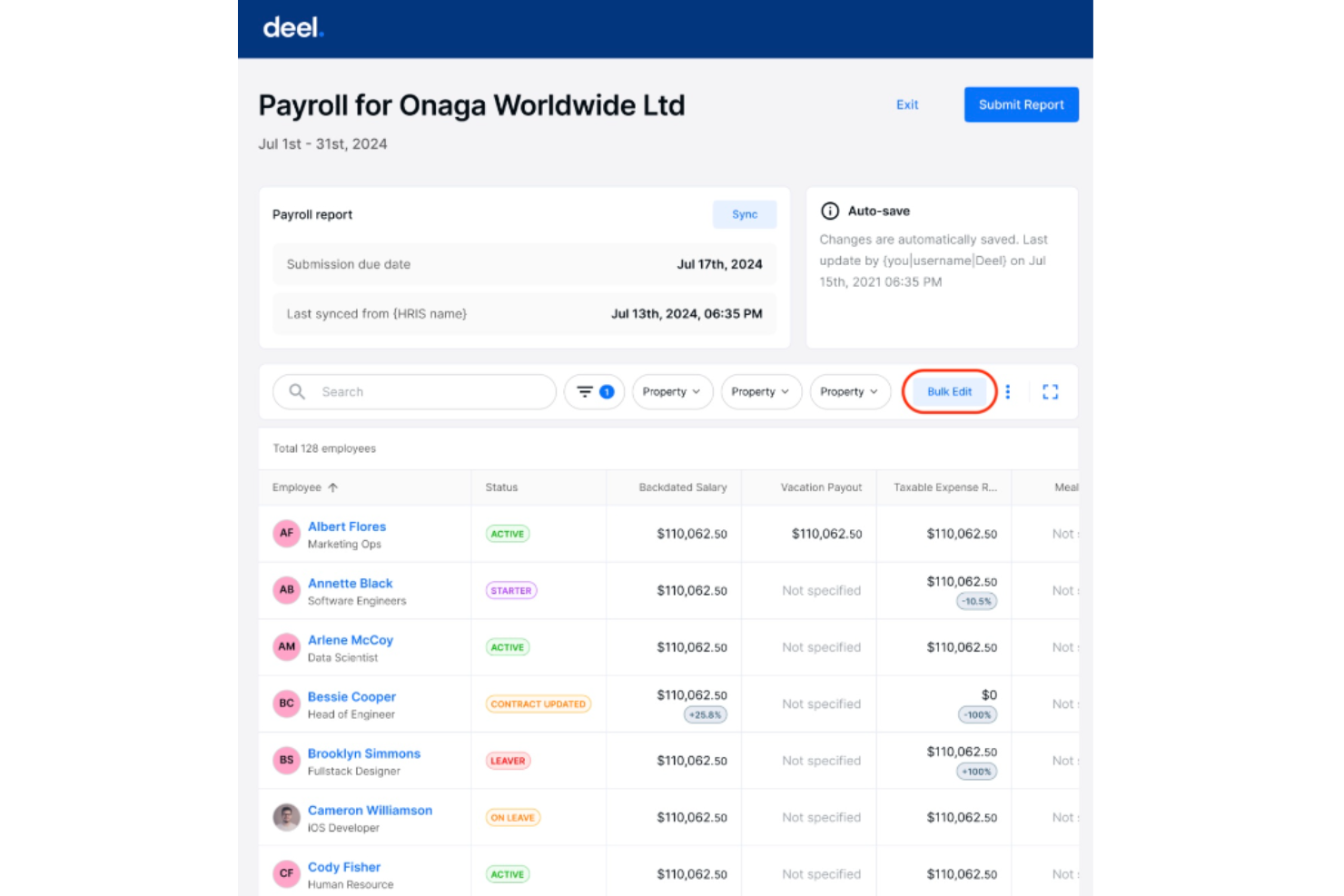
Task: Click the deel logo in header
Action: [x=293, y=28]
